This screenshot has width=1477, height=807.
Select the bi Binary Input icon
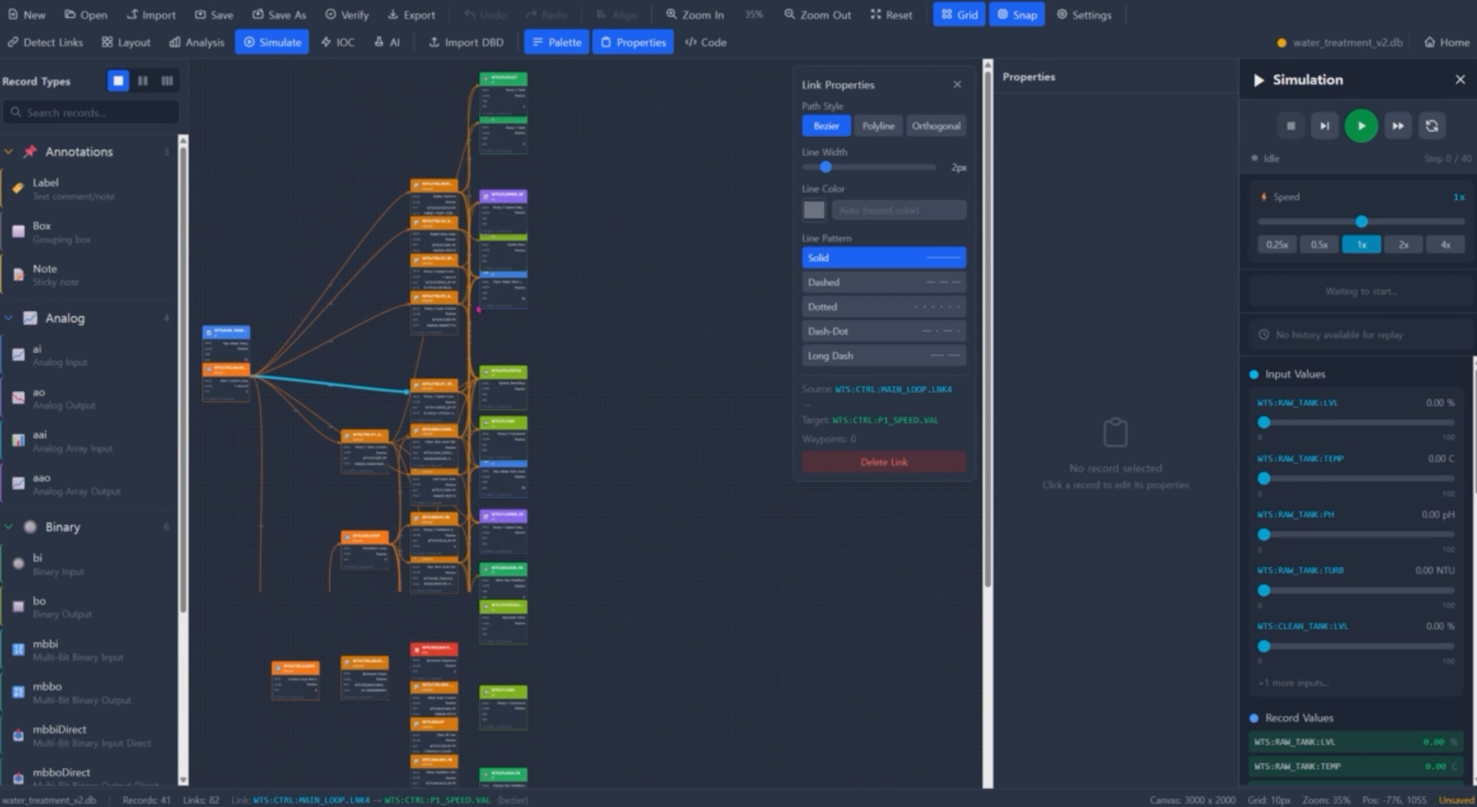point(18,563)
